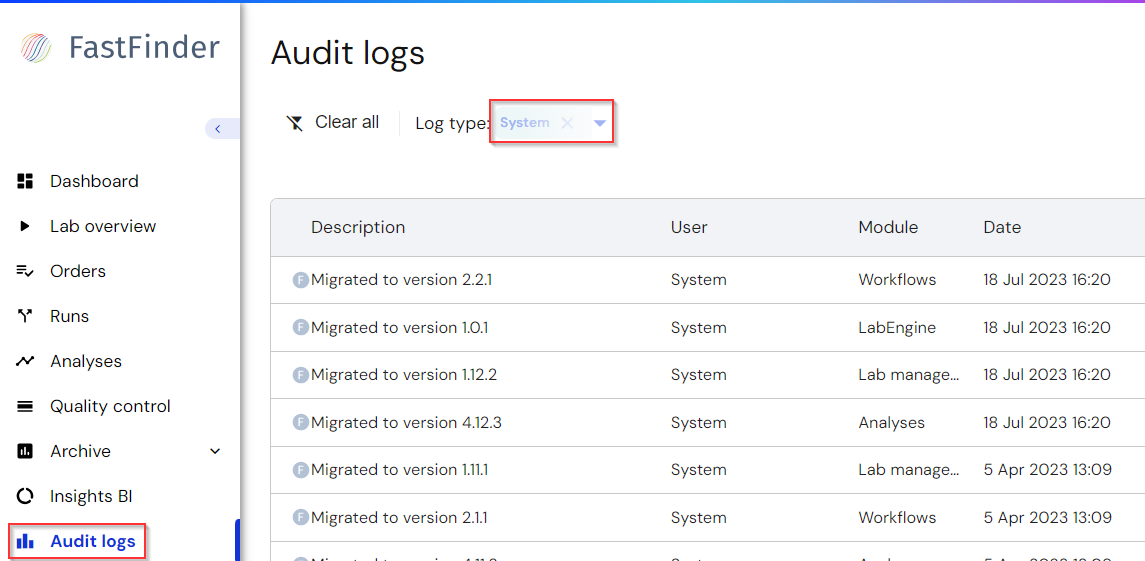The width and height of the screenshot is (1145, 561).
Task: Click the Insights BI ring icon
Action: [25, 497]
